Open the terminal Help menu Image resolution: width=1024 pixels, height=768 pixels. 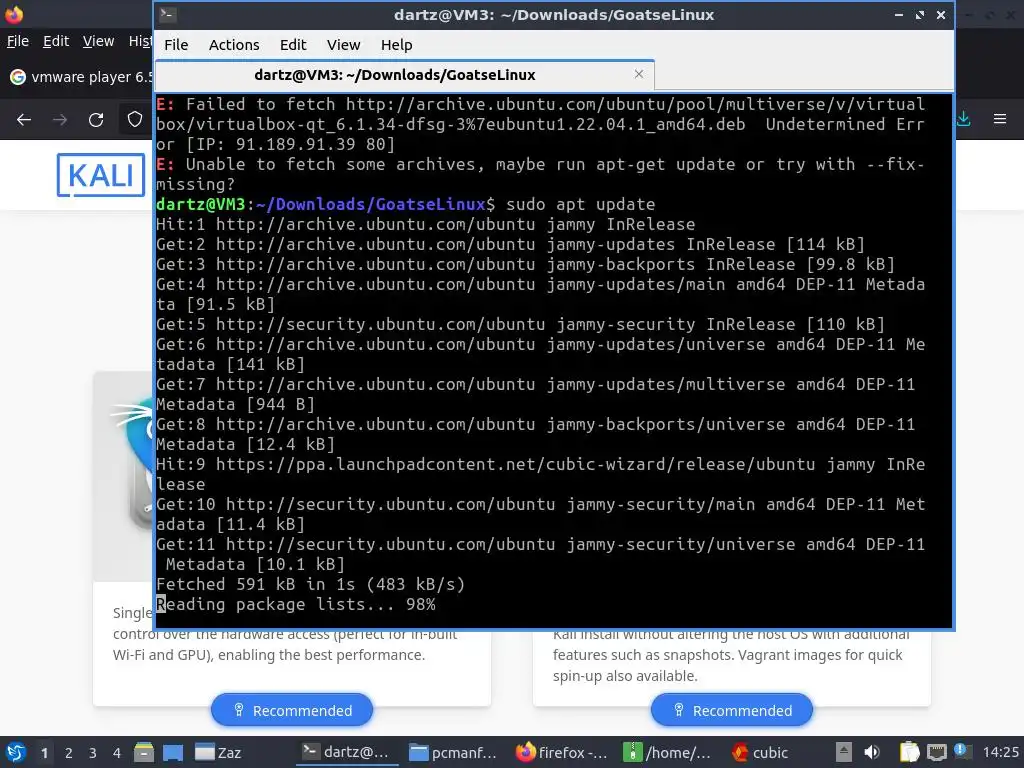tap(396, 44)
